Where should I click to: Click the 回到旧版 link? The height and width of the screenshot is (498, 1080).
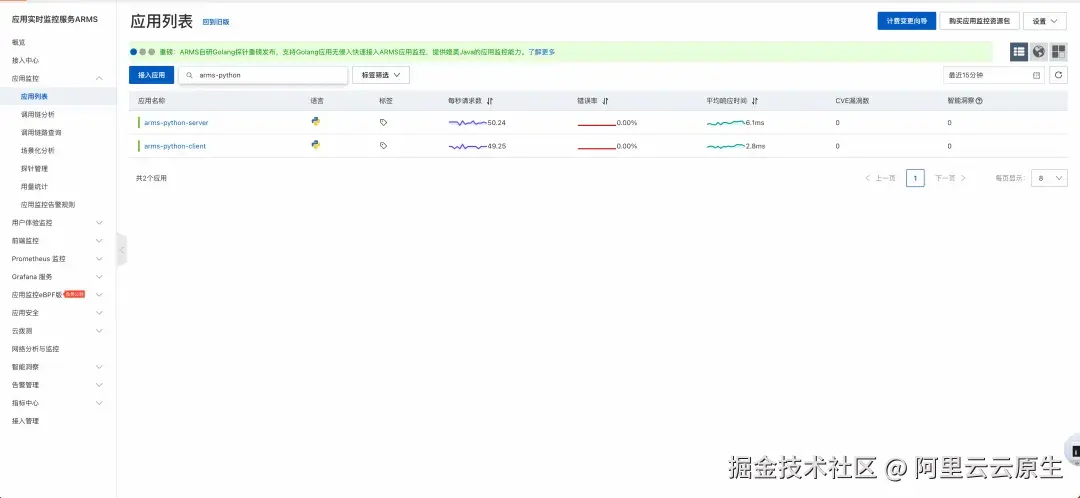(216, 22)
